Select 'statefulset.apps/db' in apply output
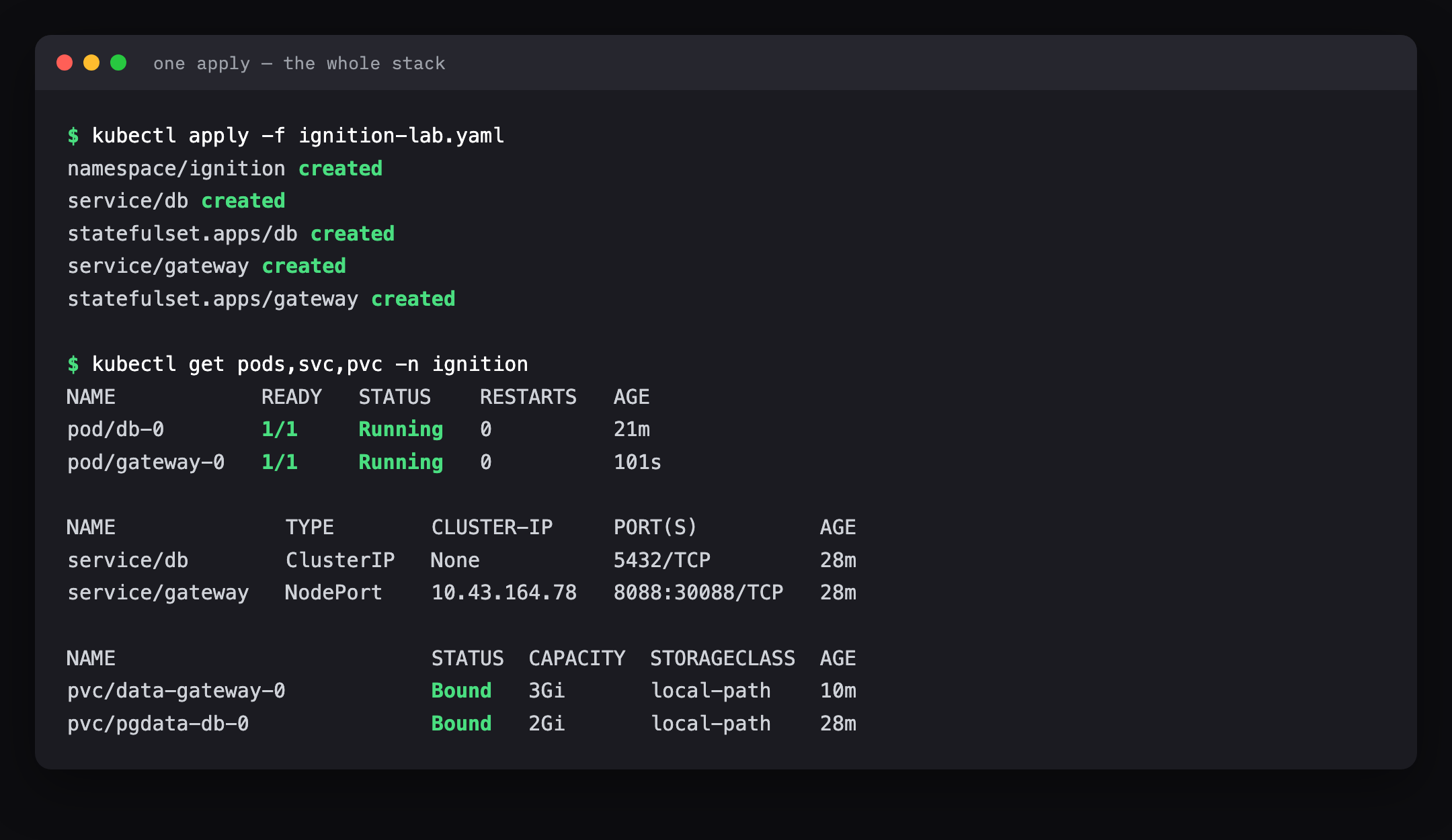 [182, 234]
